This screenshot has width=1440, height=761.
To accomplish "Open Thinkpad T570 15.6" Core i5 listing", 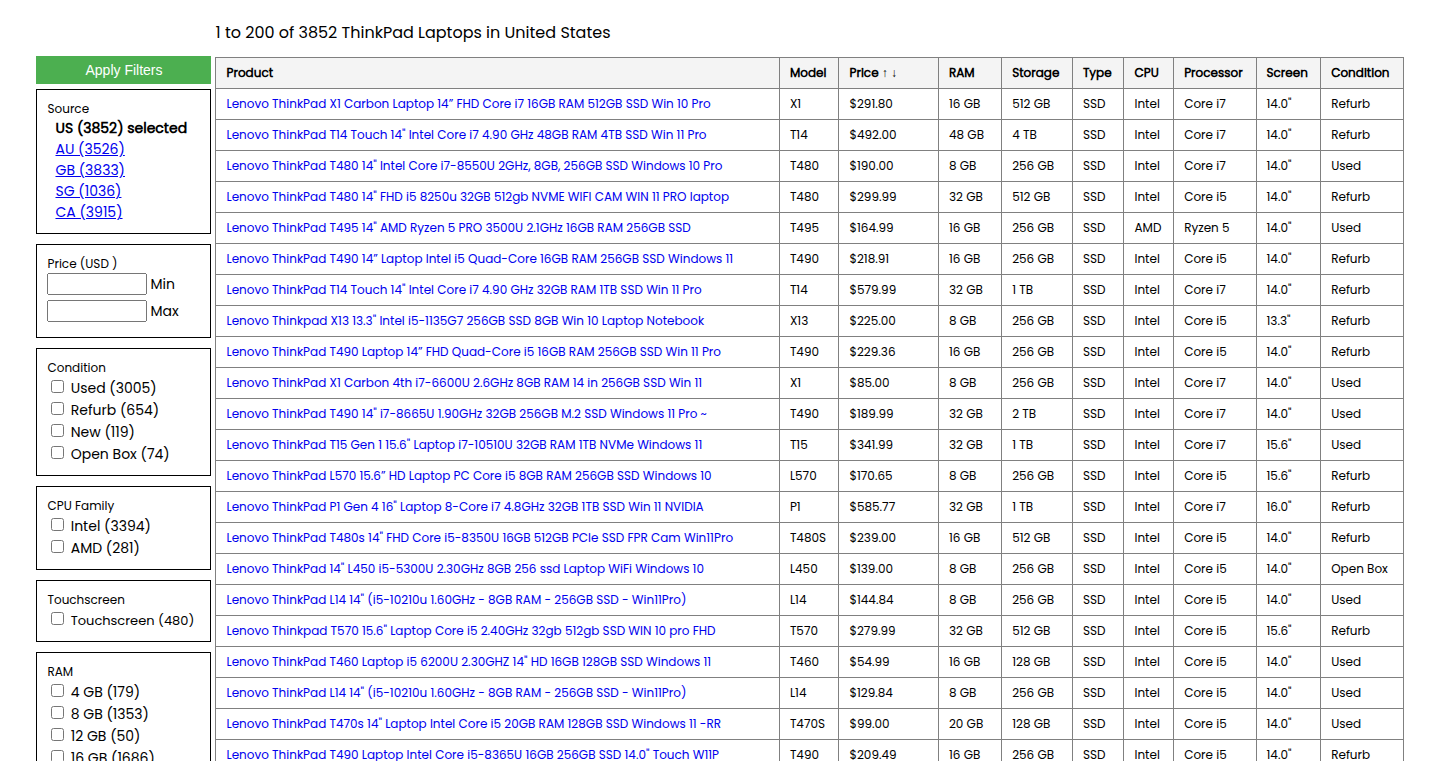I will point(471,631).
